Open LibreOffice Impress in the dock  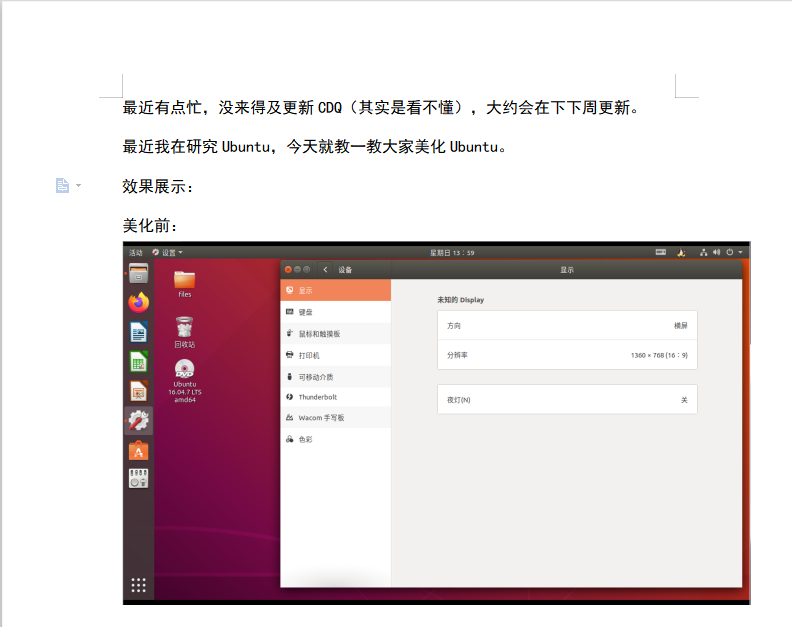click(x=138, y=391)
